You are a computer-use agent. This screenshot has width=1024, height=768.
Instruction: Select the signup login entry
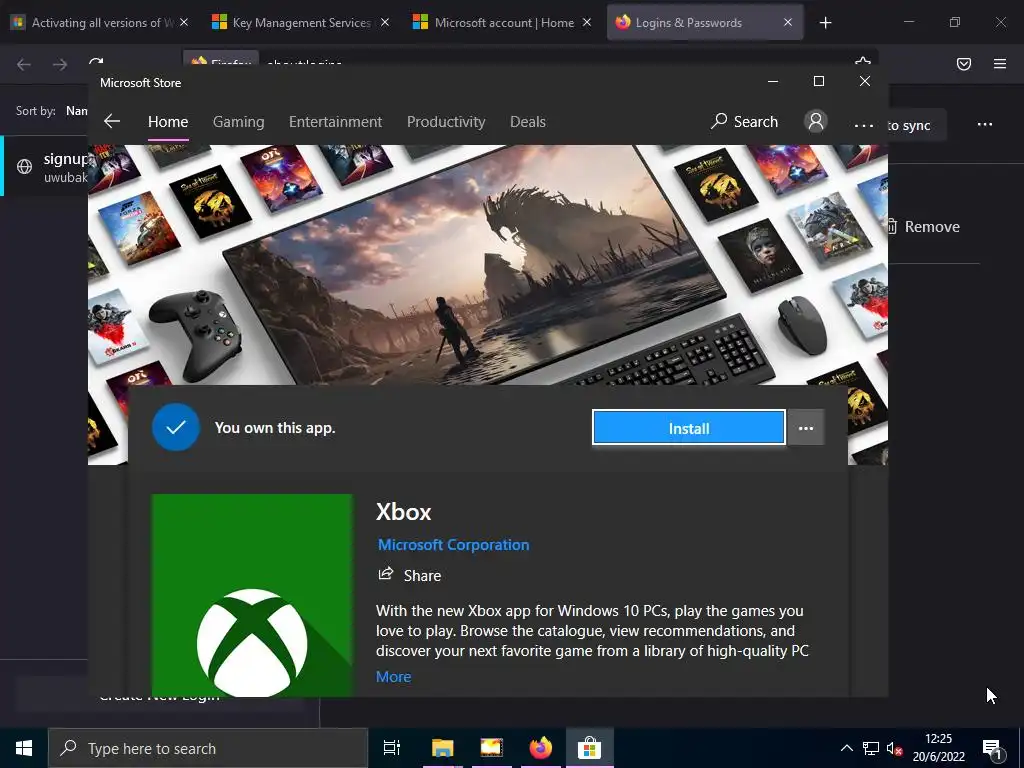click(x=44, y=167)
